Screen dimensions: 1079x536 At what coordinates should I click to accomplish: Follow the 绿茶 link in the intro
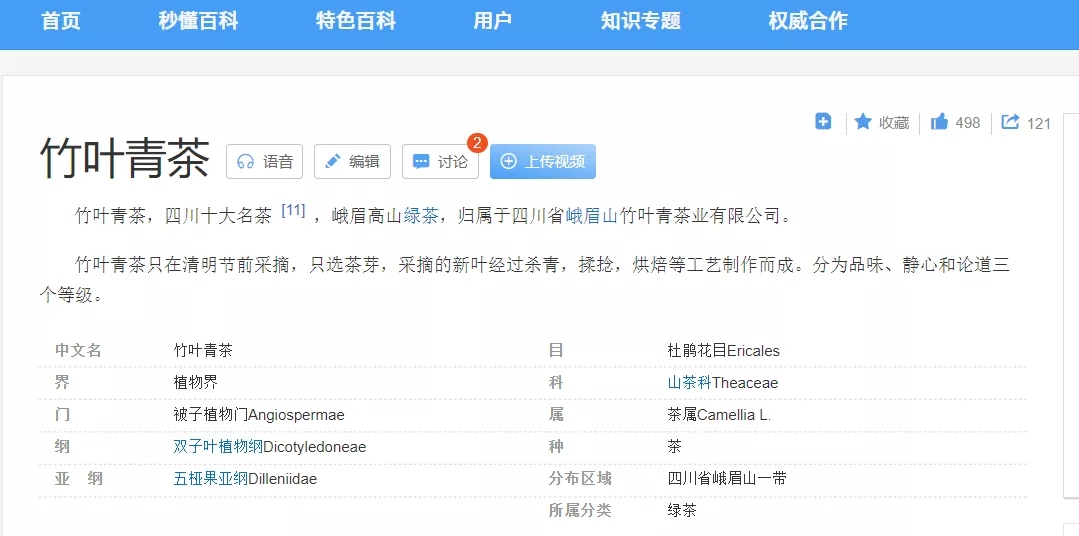[421, 217]
